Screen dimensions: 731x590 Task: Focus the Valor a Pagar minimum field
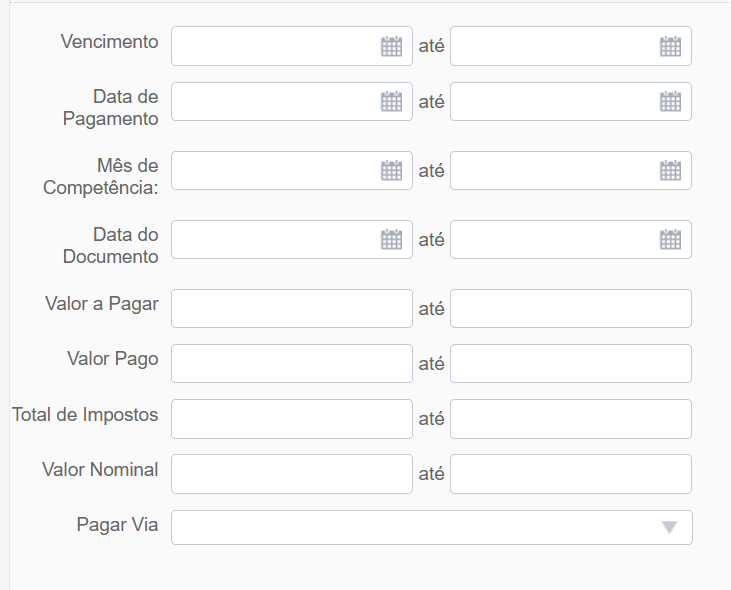[292, 309]
